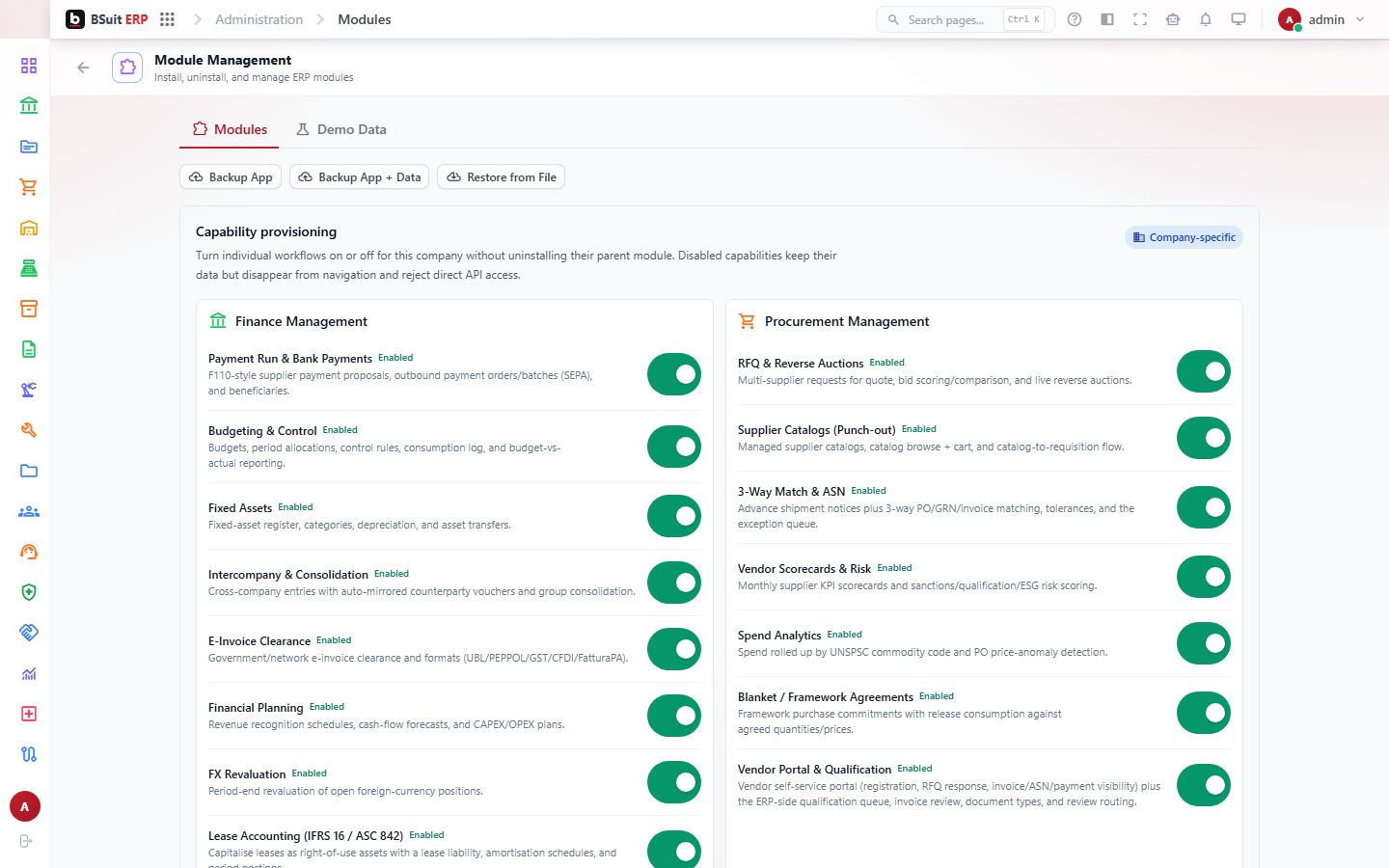This screenshot has width=1389, height=868.
Task: Disable the Spend Analytics capability
Action: click(x=1204, y=643)
